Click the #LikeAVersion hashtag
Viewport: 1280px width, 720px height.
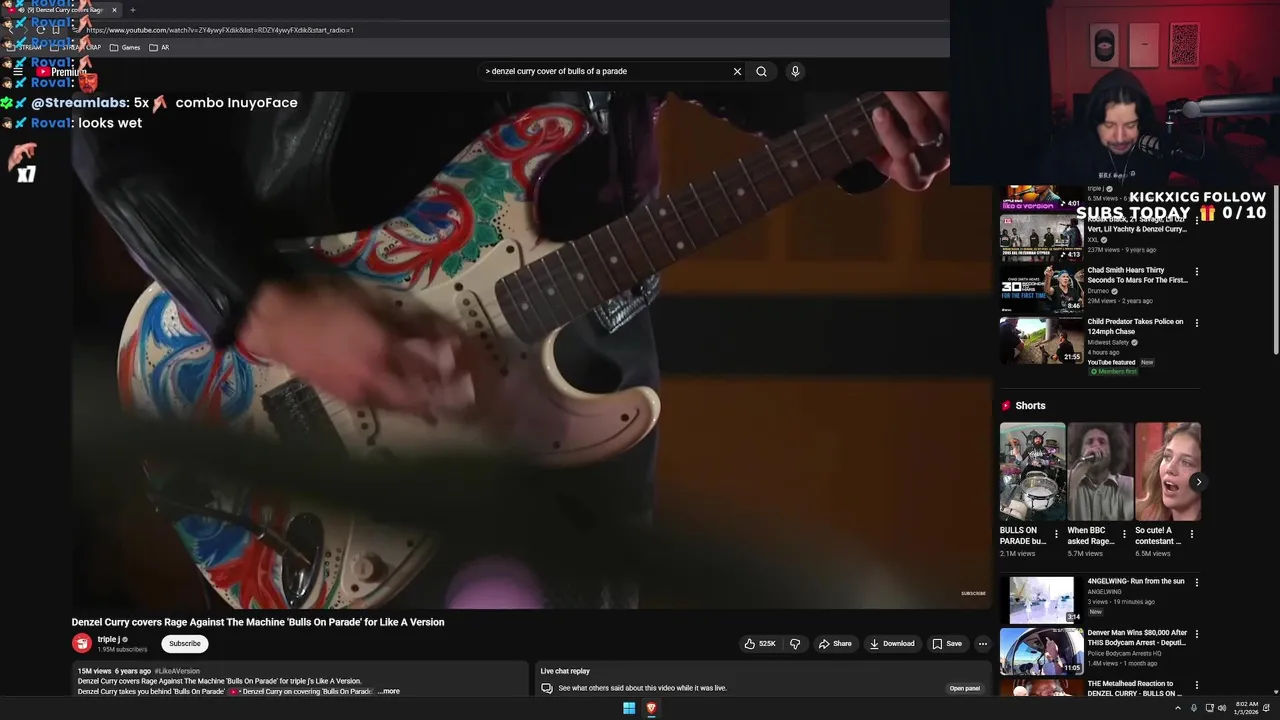[177, 671]
